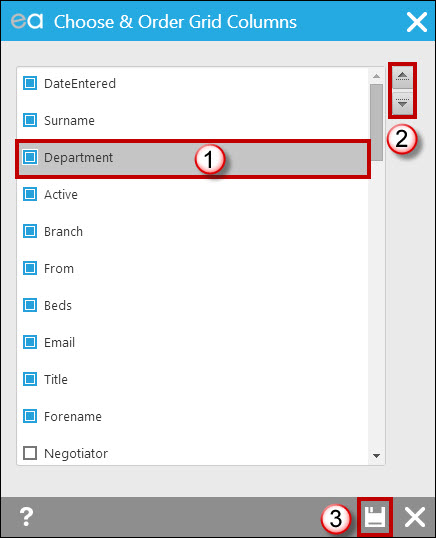
Task: Click the ea logo in title bar
Action: [x=27, y=21]
